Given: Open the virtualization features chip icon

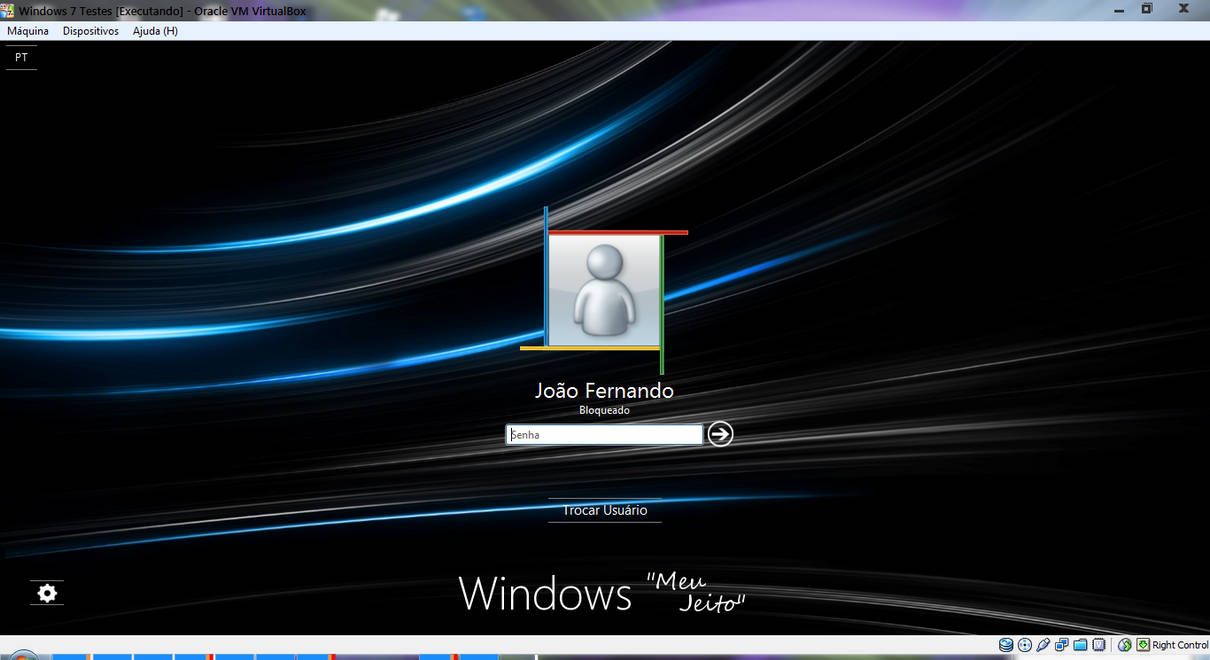Looking at the screenshot, I should 1099,644.
